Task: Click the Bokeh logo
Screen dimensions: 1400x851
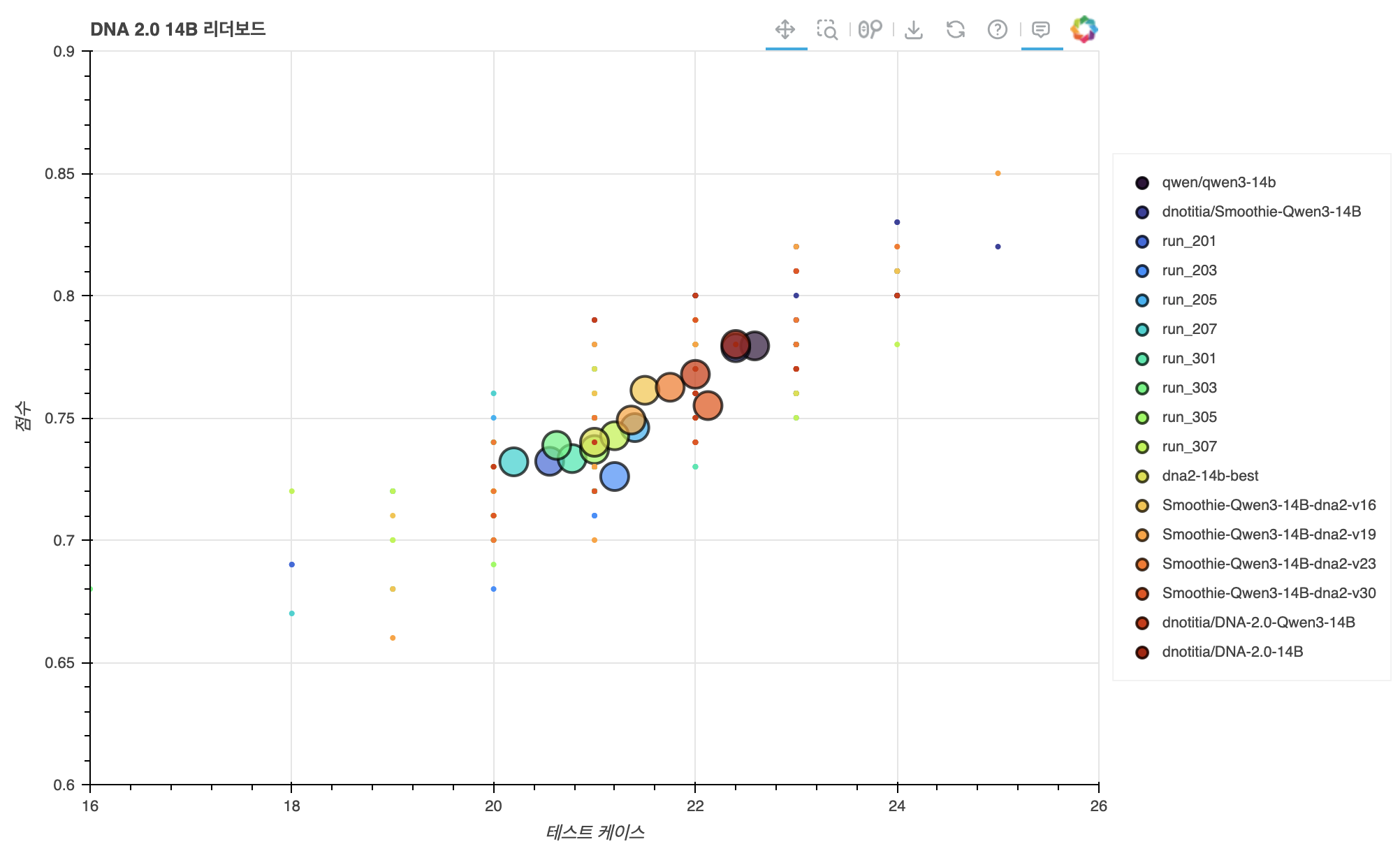Action: pyautogui.click(x=1084, y=29)
